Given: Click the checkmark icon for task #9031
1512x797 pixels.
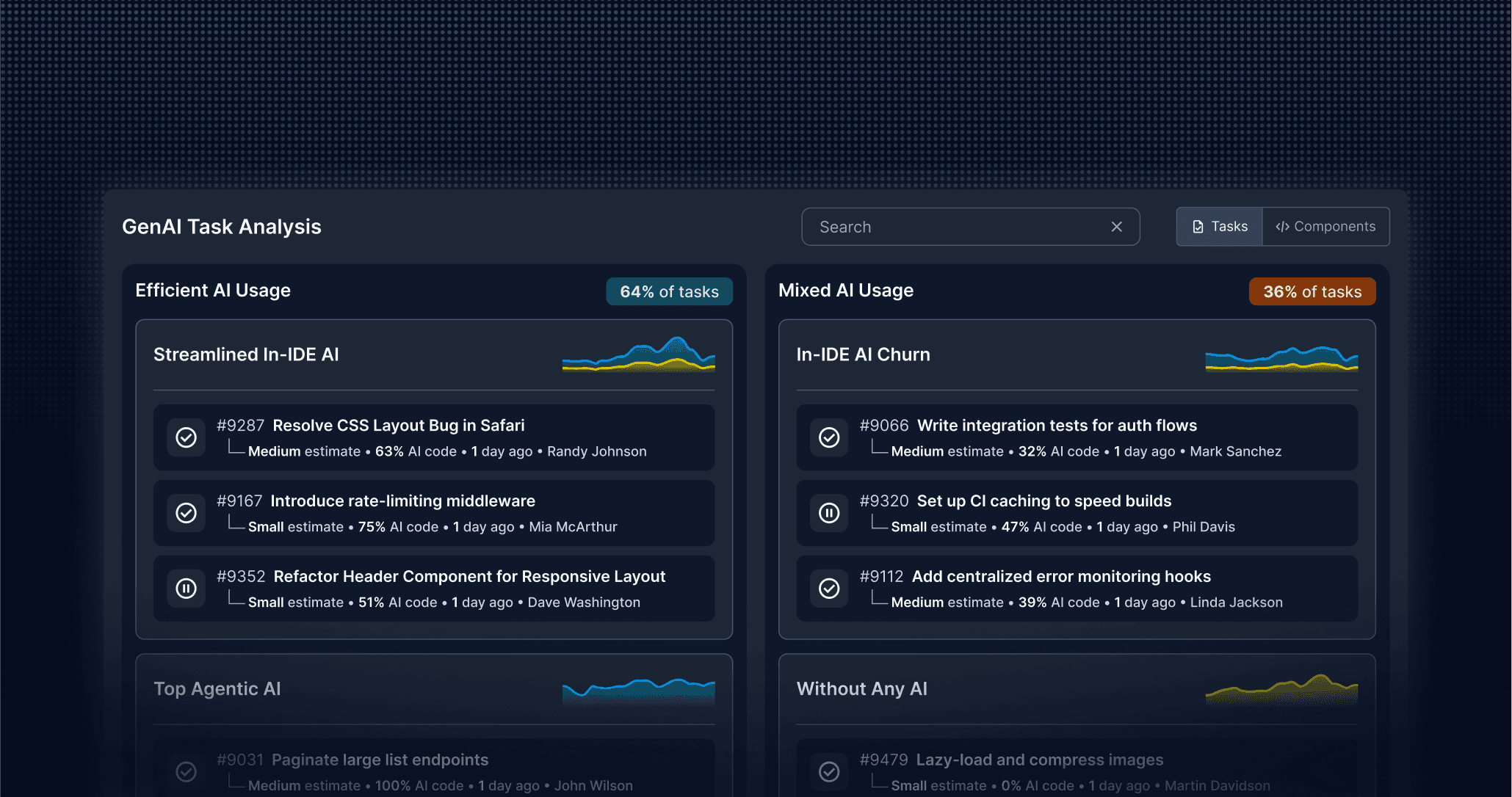Looking at the screenshot, I should (187, 771).
